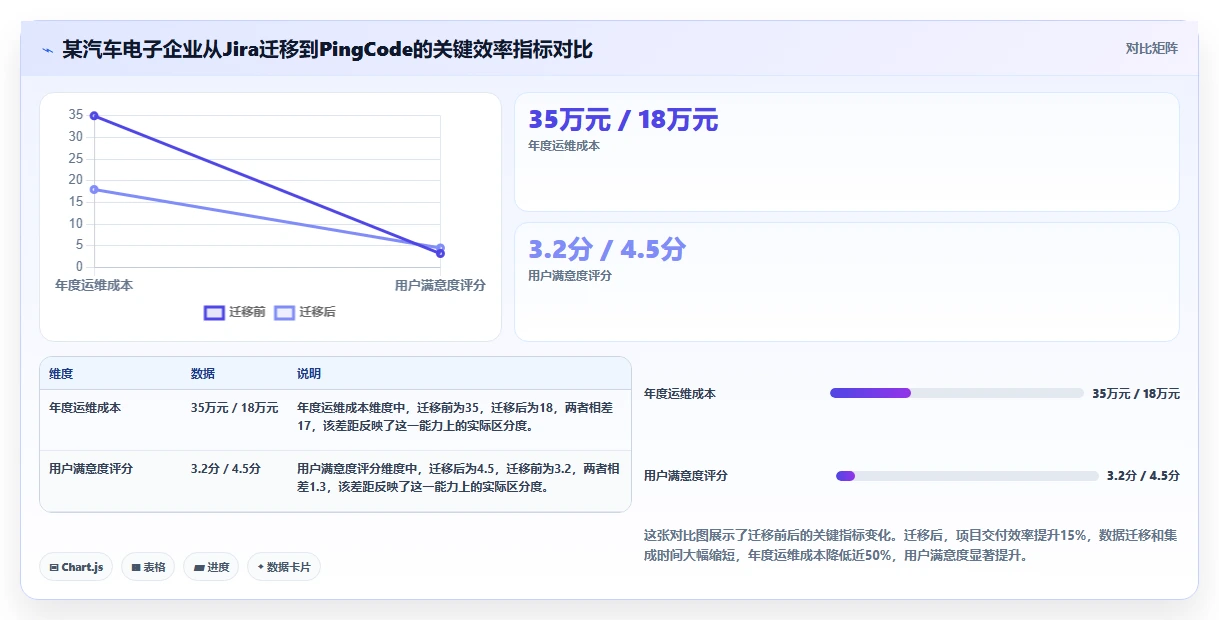
Task: Click the 35万元 / 18万元 card value
Action: click(x=623, y=121)
